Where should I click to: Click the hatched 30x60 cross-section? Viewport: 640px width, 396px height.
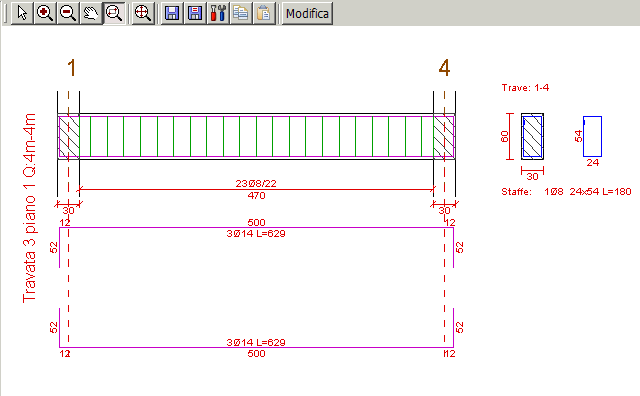[532, 136]
